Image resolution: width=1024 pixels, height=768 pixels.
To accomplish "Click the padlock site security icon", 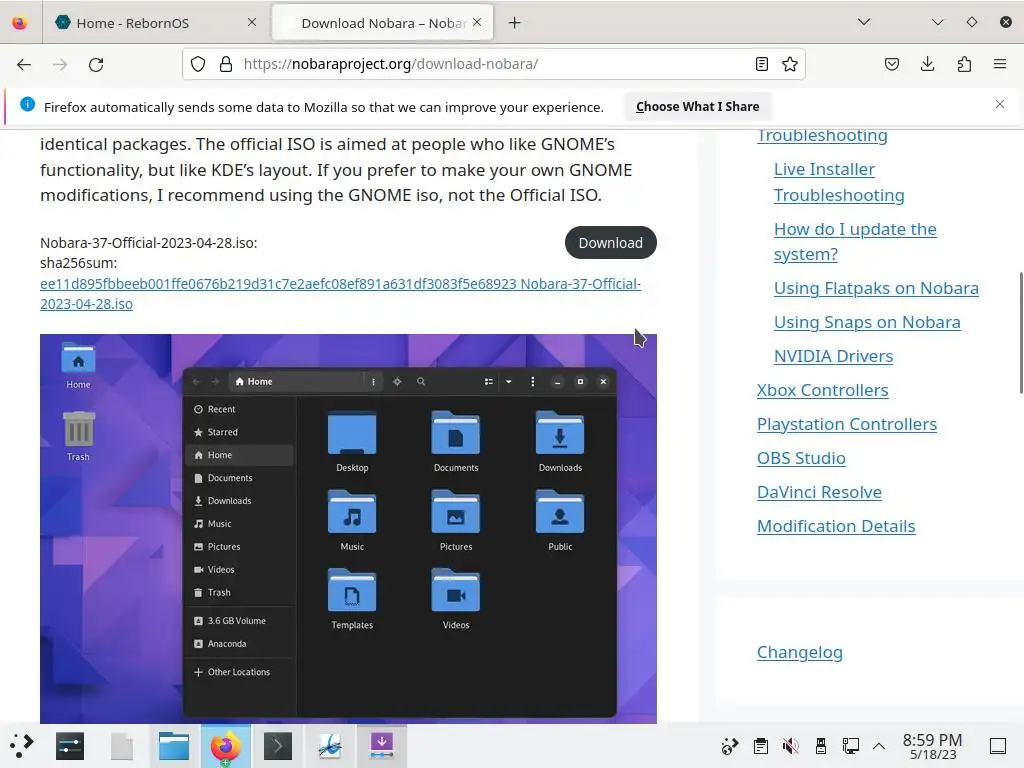I will click(226, 64).
